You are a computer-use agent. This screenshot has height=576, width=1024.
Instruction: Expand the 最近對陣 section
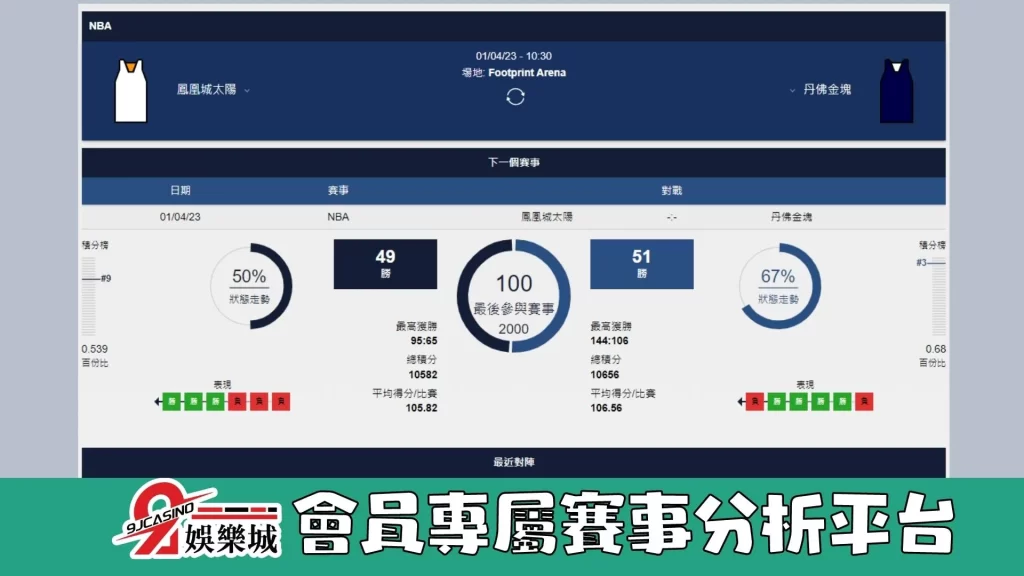(x=512, y=461)
